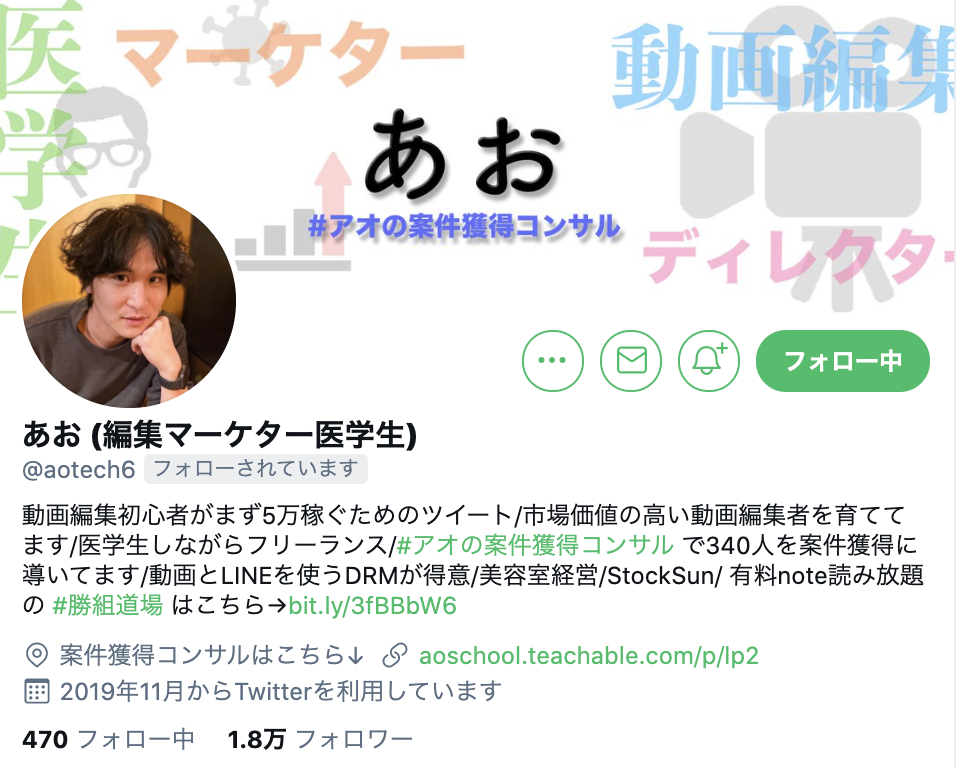
Task: Click the 2019年11月 join date text
Action: pyautogui.click(x=281, y=691)
